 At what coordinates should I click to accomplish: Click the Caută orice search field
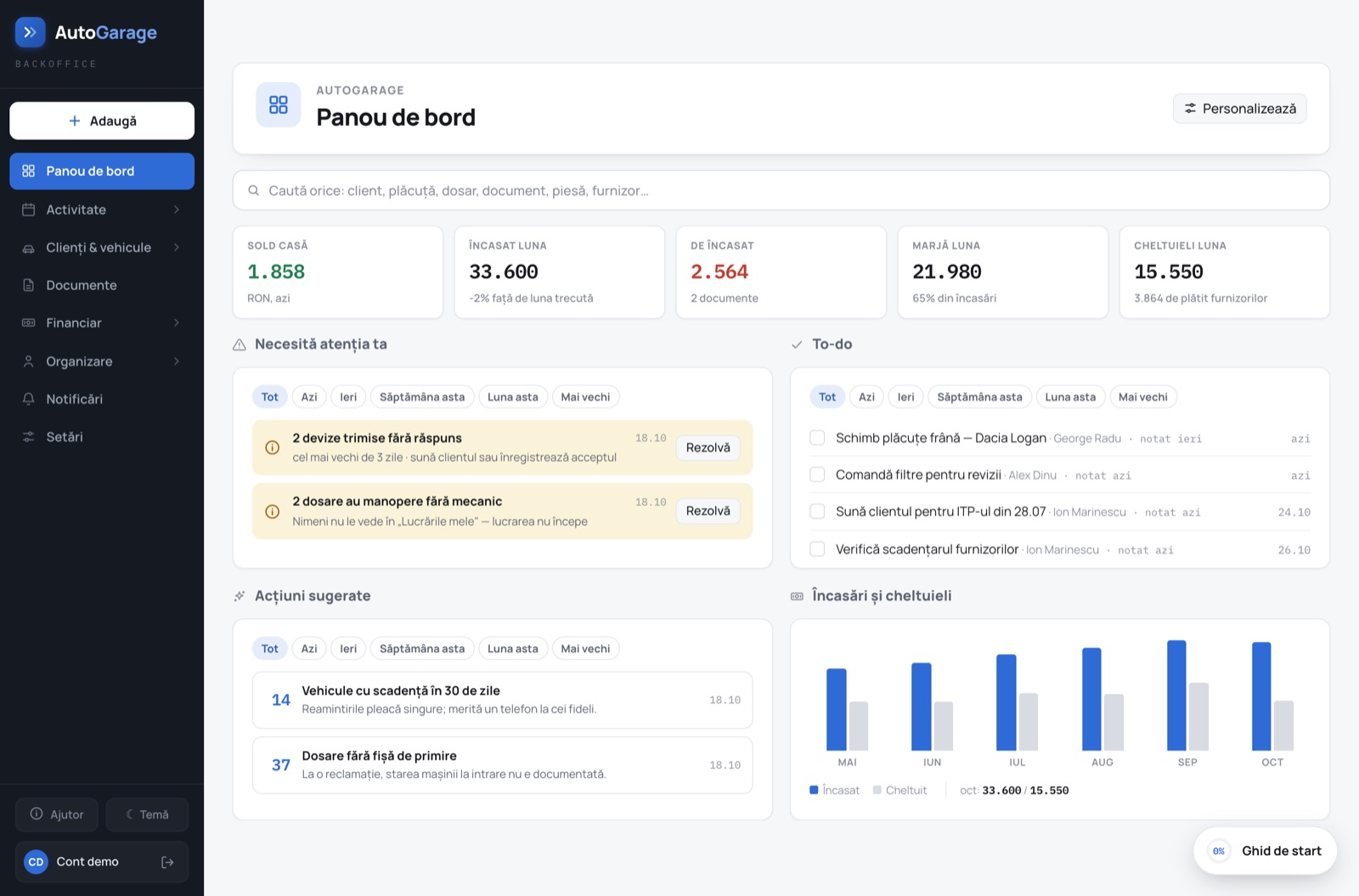pos(781,191)
